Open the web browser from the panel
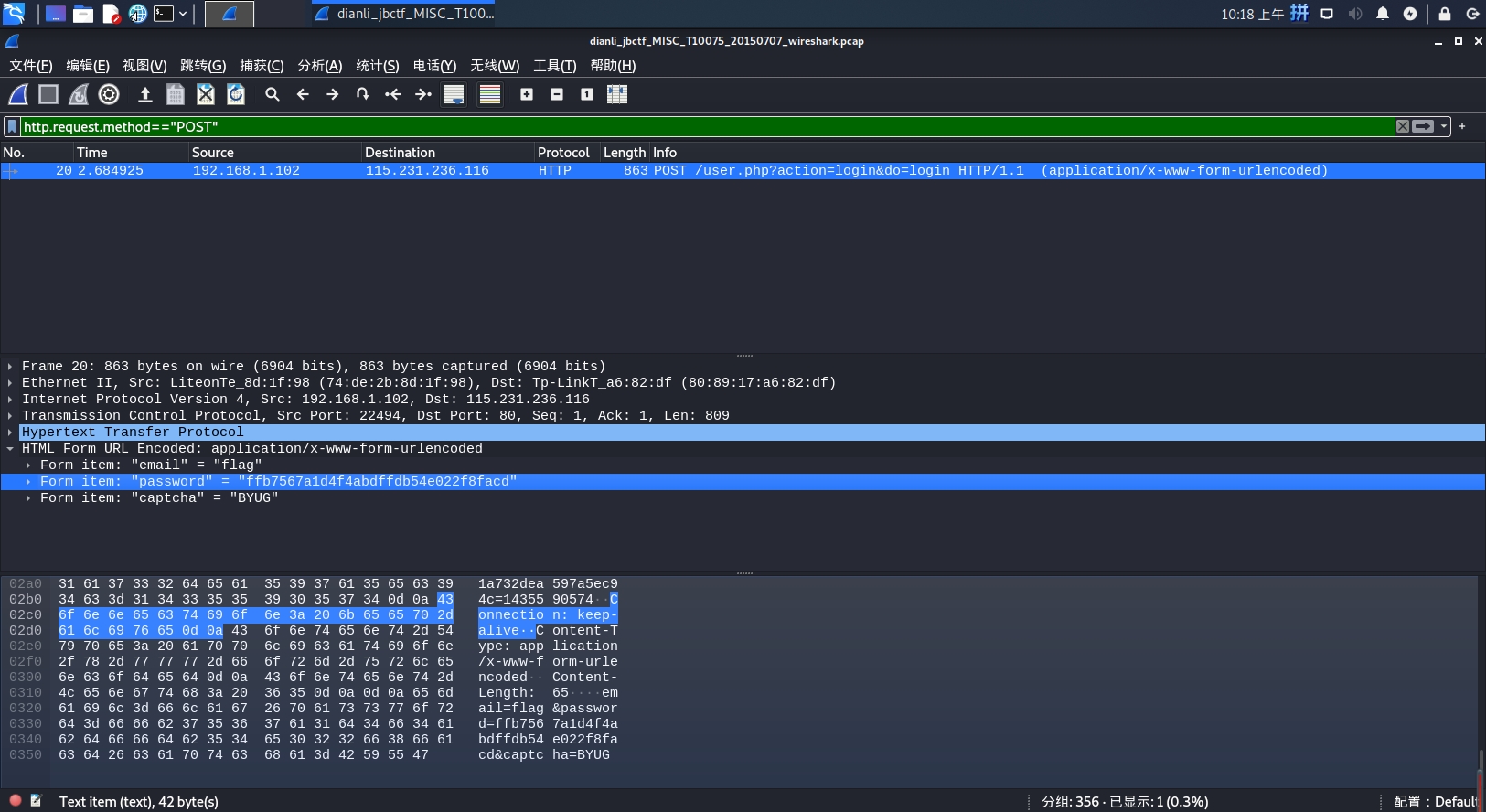The width and height of the screenshot is (1486, 812). coord(137,14)
